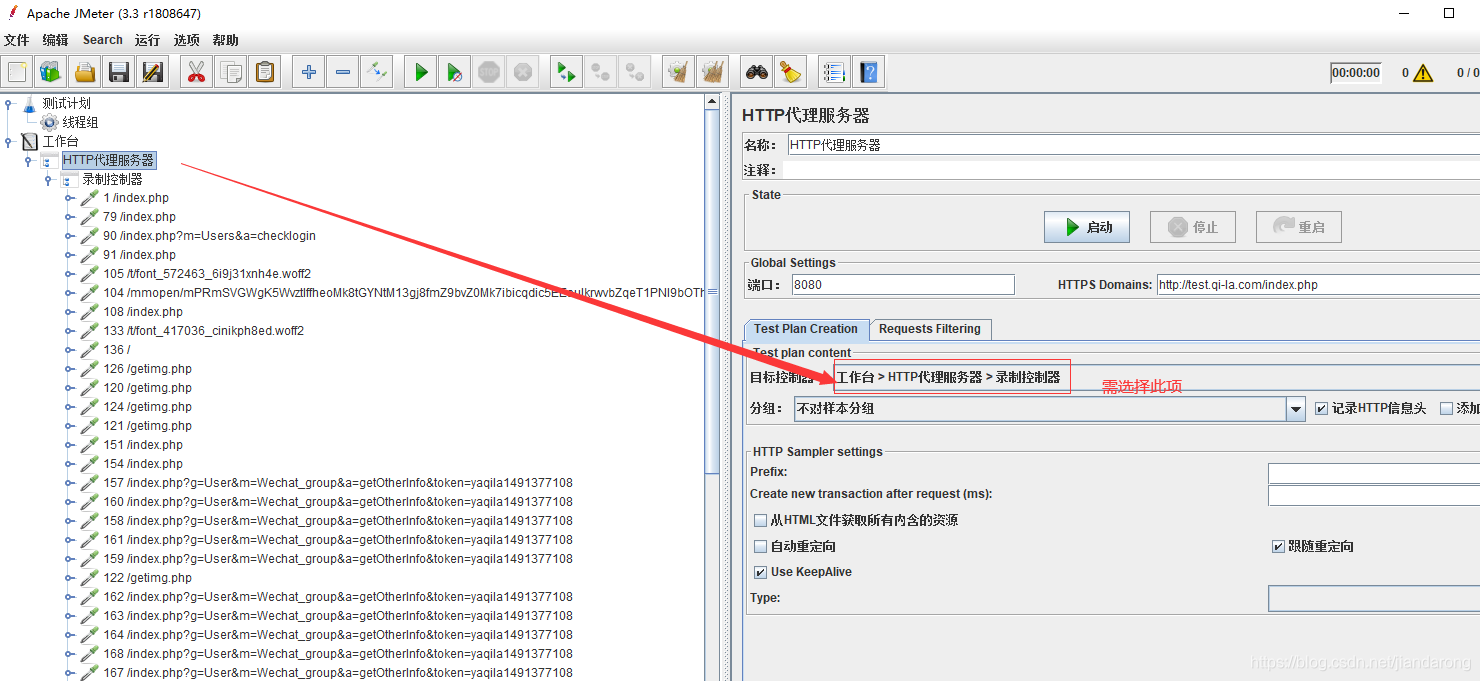This screenshot has height=681, width=1480.
Task: Click the Remote stop all icon
Action: (601, 72)
